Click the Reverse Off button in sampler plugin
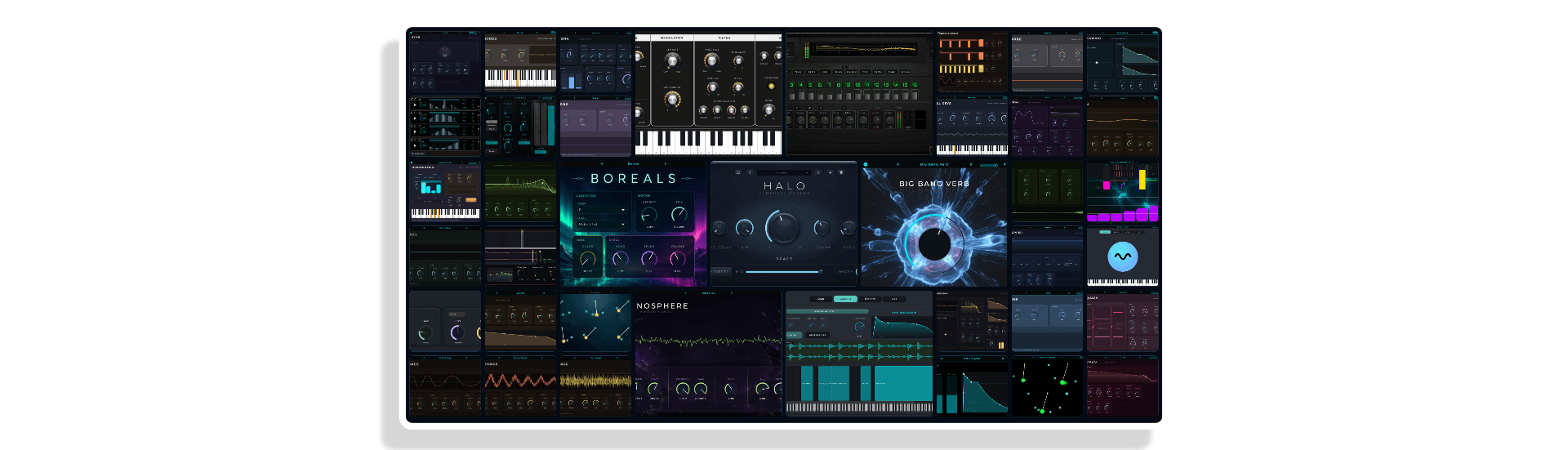This screenshot has width=1568, height=450. tap(817, 335)
